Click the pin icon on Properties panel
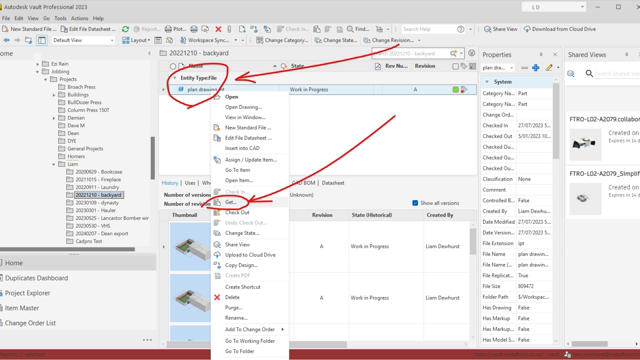Image resolution: width=640 pixels, height=360 pixels. coord(541,54)
